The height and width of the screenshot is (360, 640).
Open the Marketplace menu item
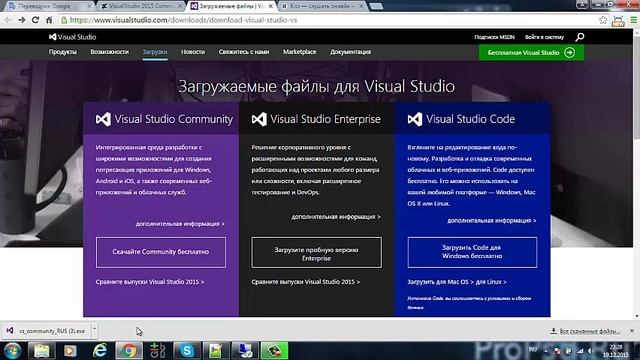click(300, 52)
